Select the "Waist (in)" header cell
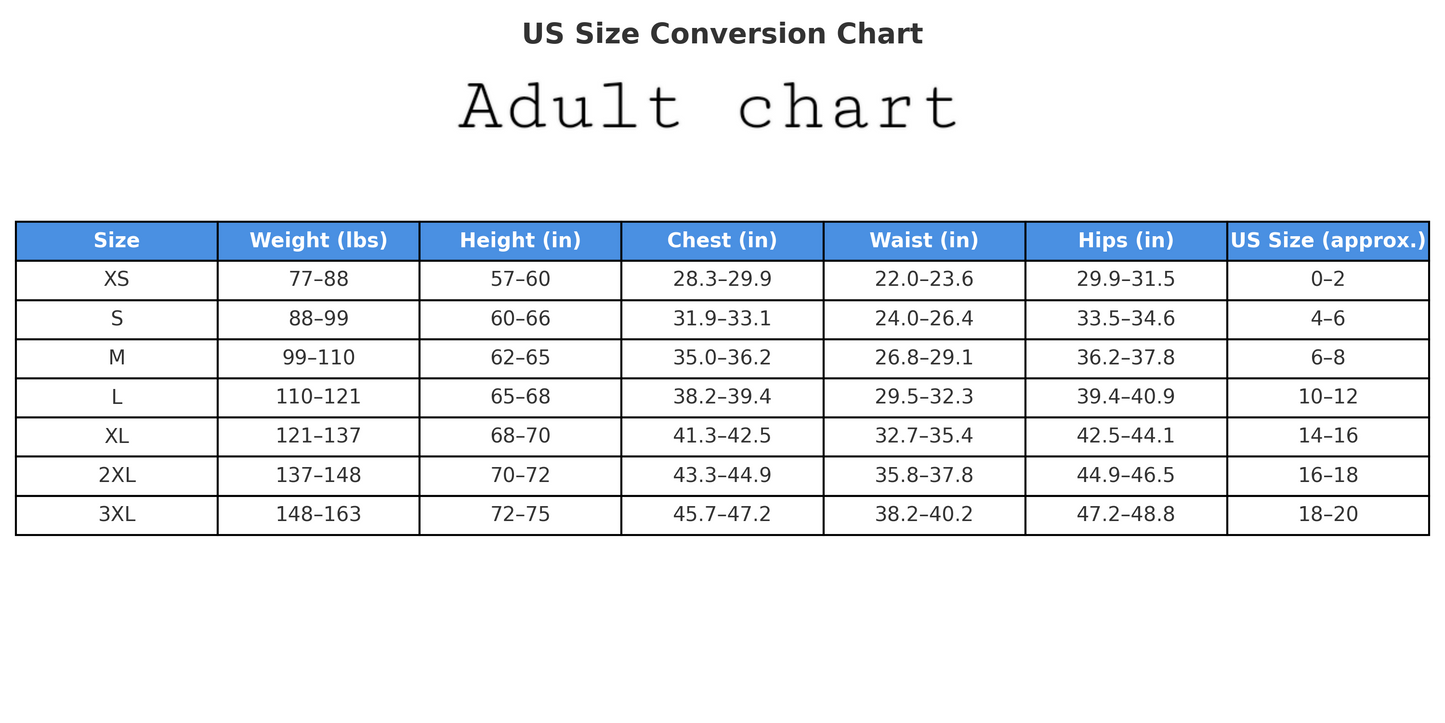Screen dimensions: 1445x723 pyautogui.click(x=924, y=241)
